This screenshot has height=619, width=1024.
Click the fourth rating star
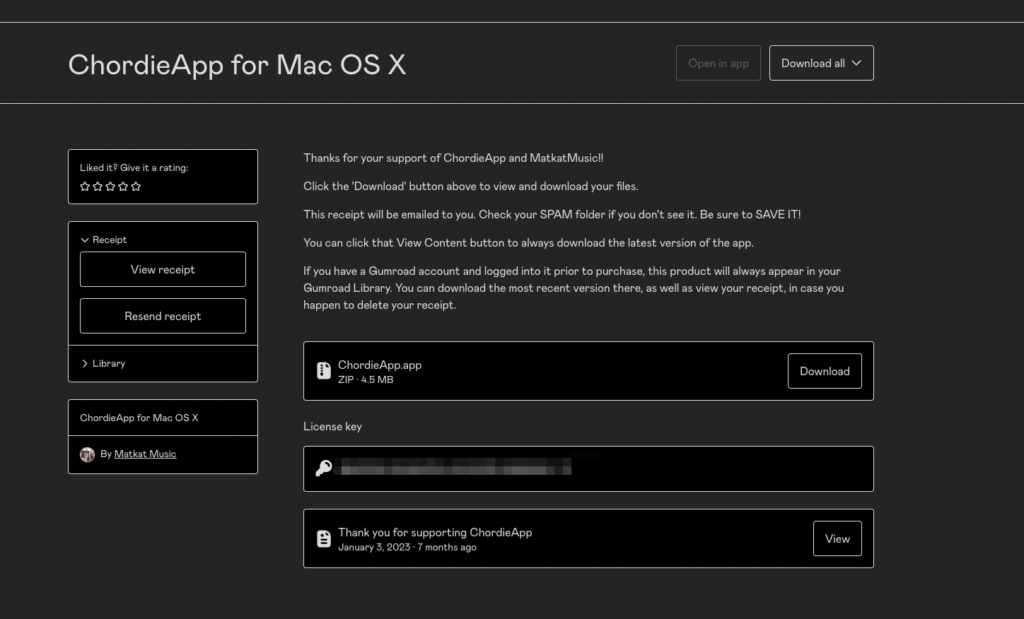click(123, 186)
